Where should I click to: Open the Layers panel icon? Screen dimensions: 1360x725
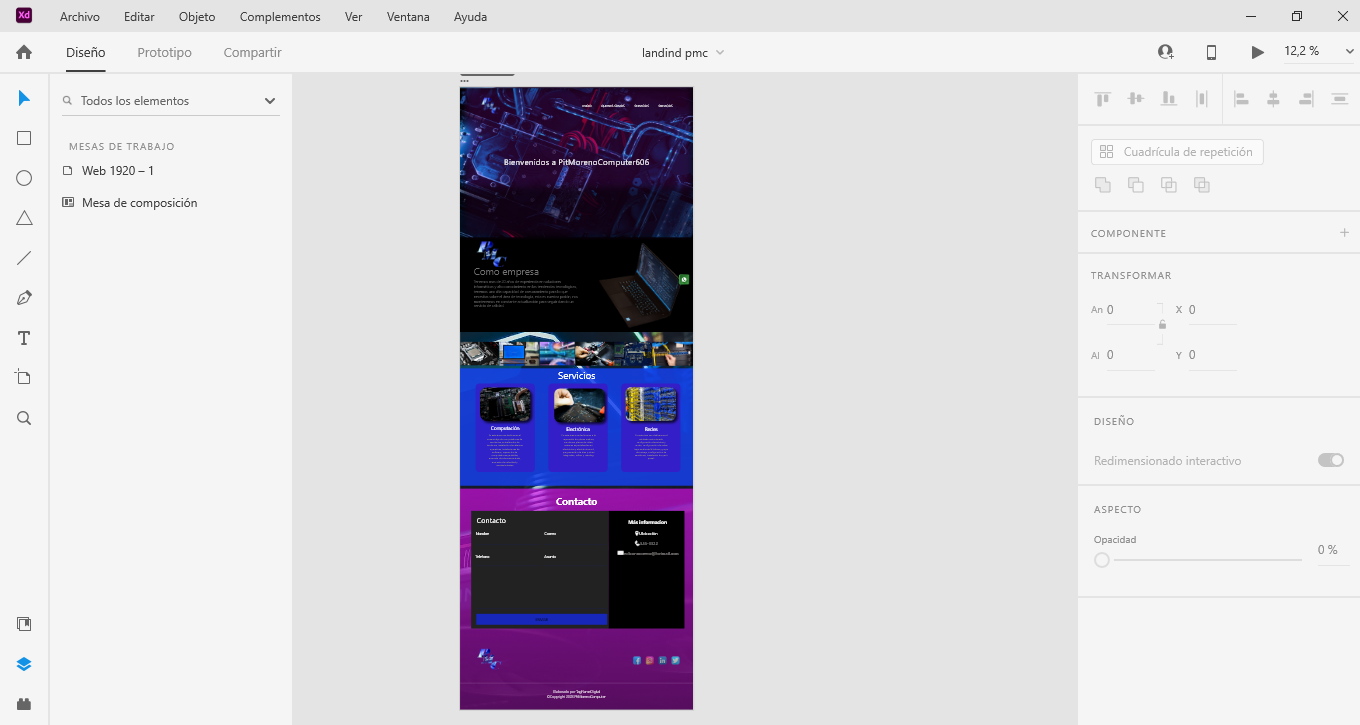point(24,664)
